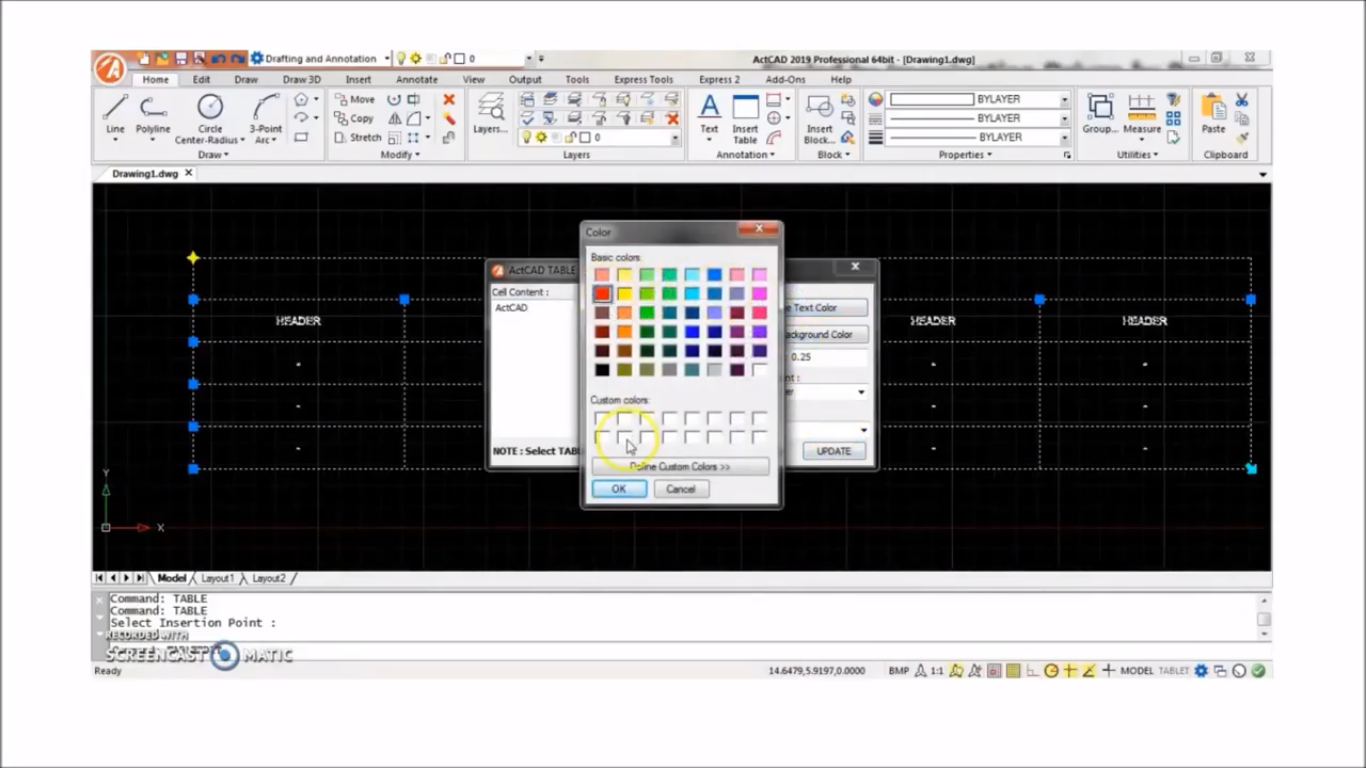The height and width of the screenshot is (768, 1366).
Task: Click Define Custom Colors button
Action: (680, 467)
